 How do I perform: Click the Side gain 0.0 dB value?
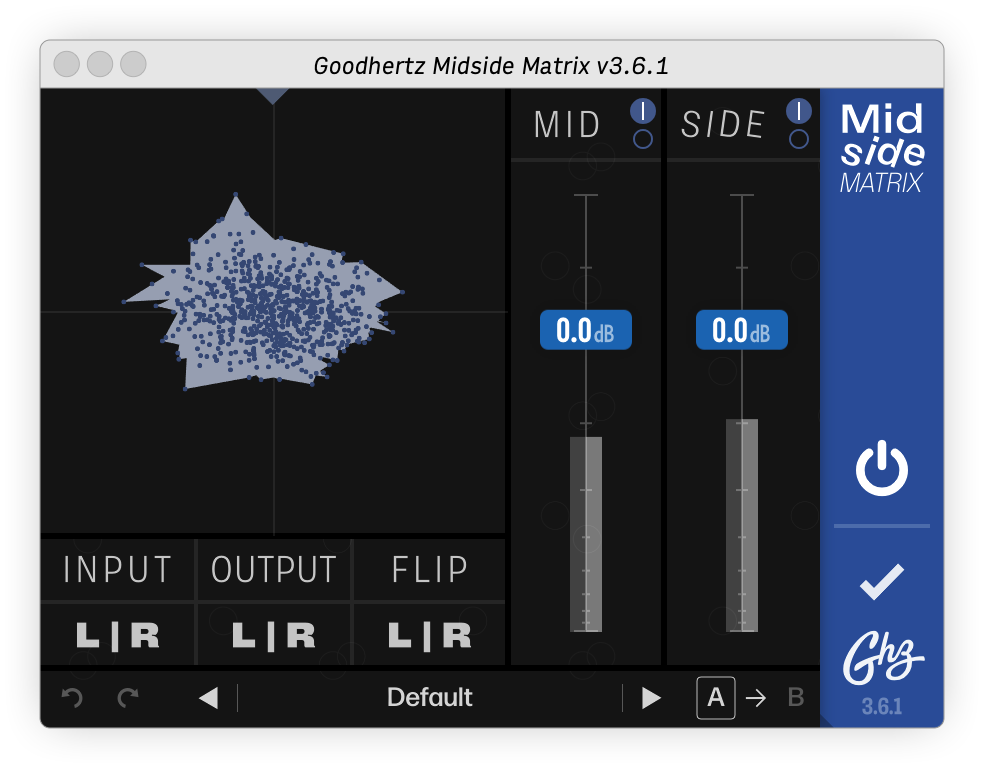coord(742,329)
